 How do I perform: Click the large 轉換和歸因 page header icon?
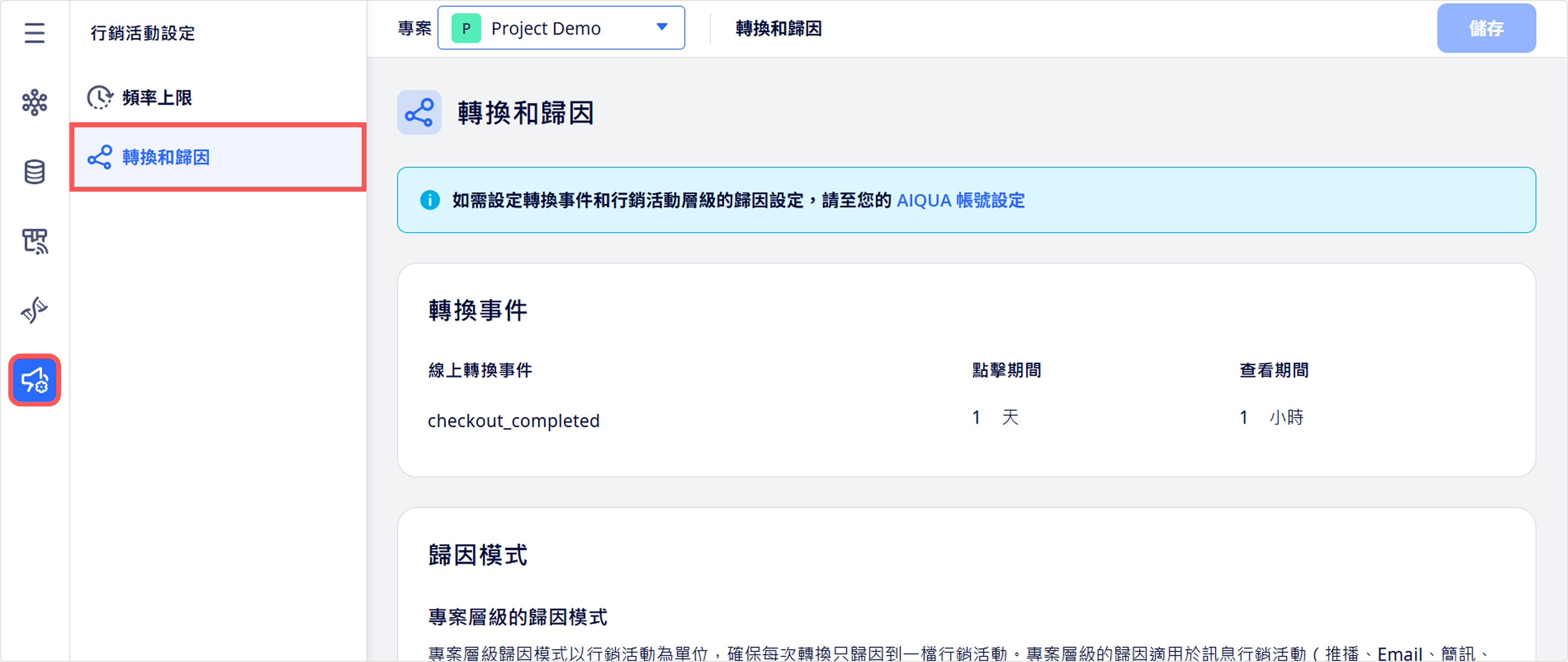tap(419, 113)
